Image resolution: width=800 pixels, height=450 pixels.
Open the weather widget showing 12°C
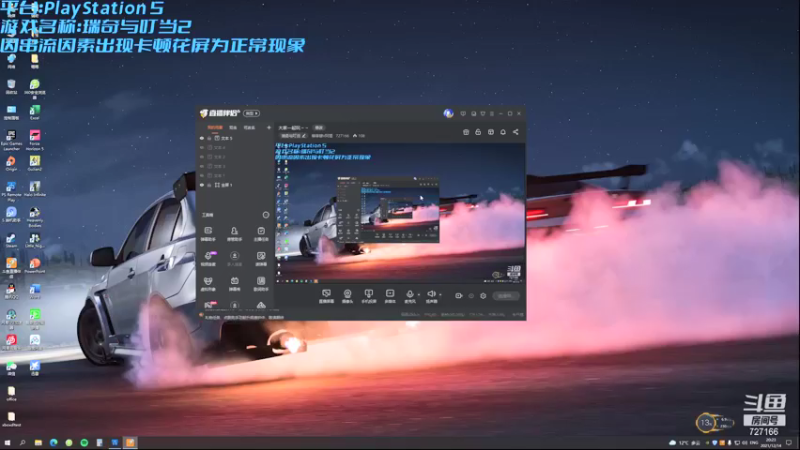[x=686, y=442]
